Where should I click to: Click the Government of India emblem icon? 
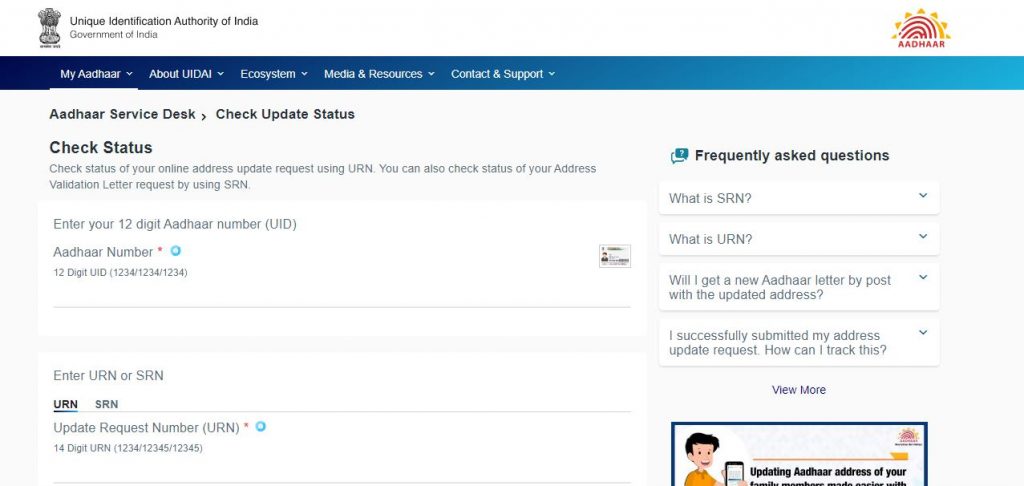pos(49,27)
